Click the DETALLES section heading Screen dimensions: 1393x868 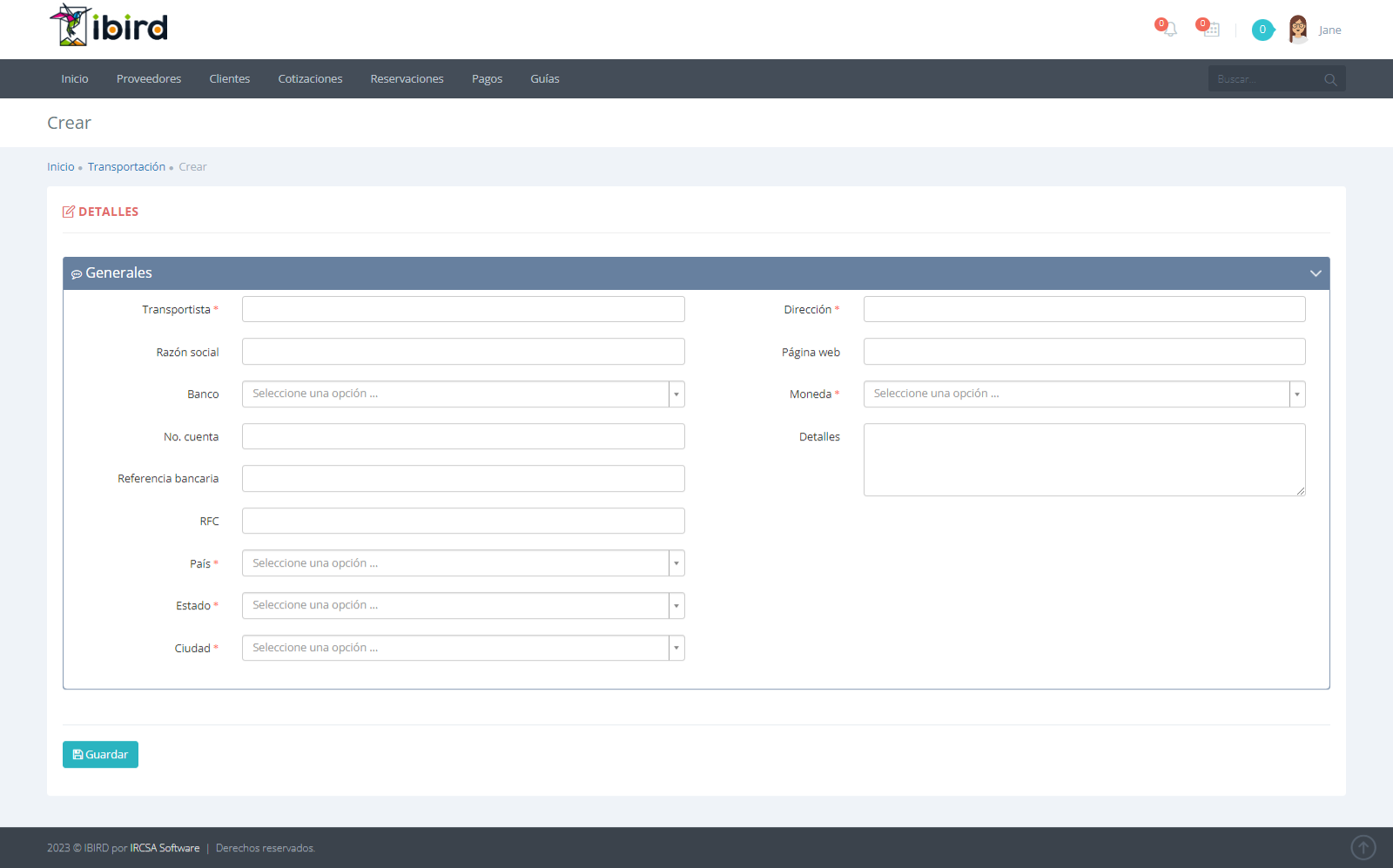108,212
